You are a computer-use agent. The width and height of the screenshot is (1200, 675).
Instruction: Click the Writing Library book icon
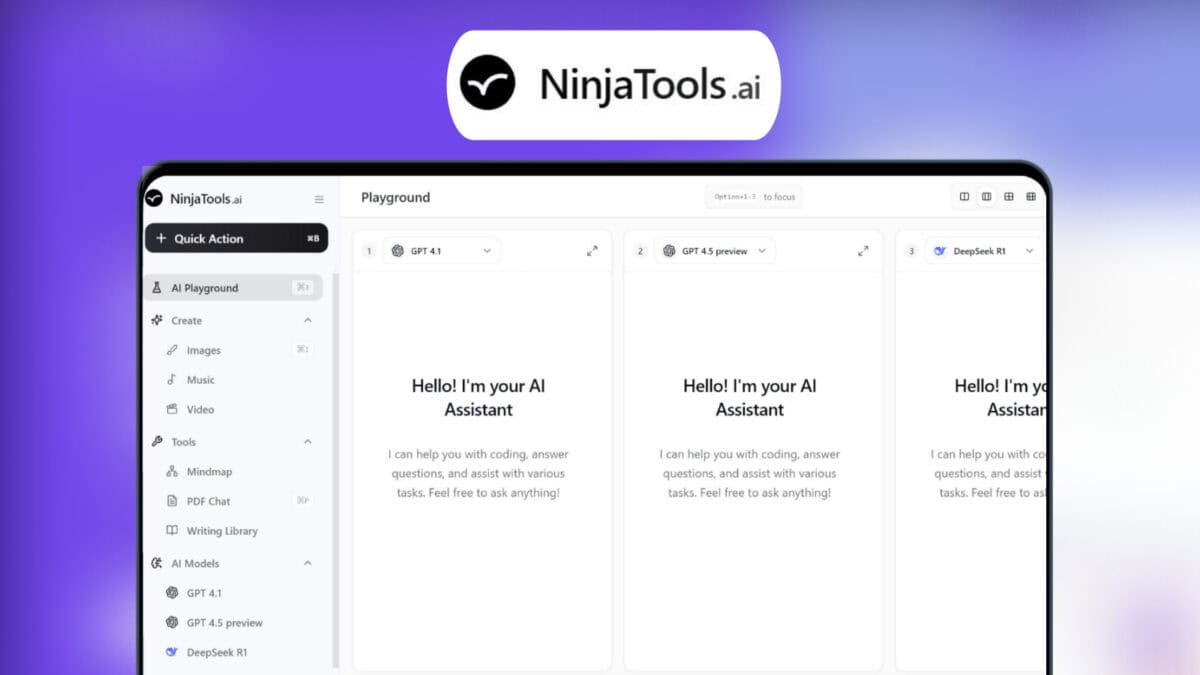[172, 531]
